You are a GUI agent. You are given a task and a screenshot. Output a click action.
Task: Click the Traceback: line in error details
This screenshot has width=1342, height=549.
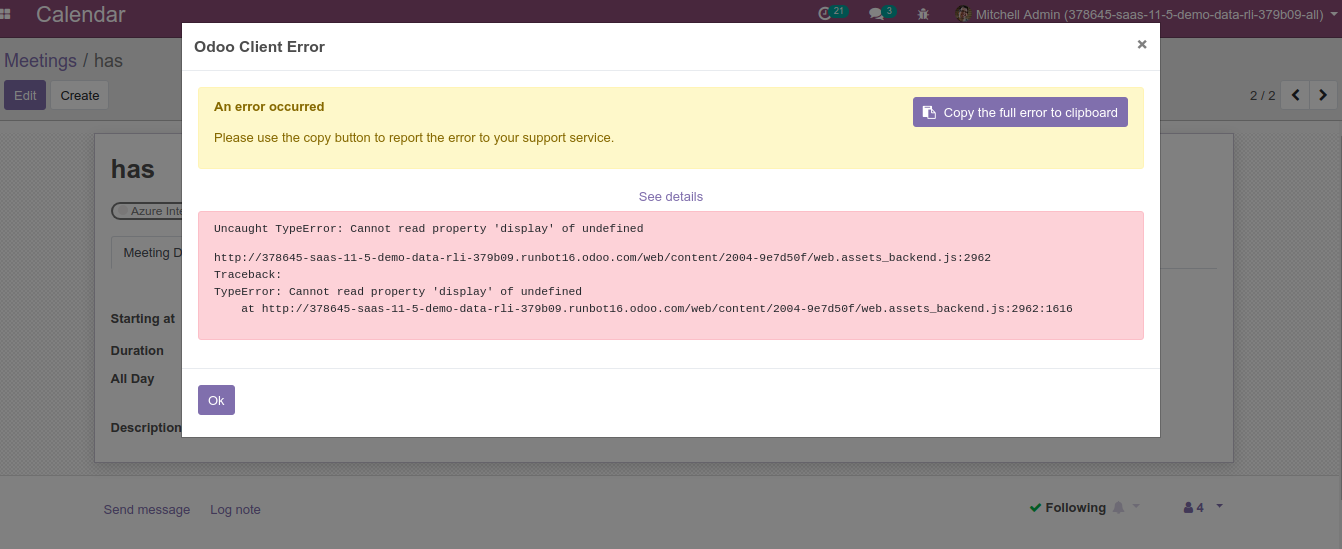coord(248,274)
